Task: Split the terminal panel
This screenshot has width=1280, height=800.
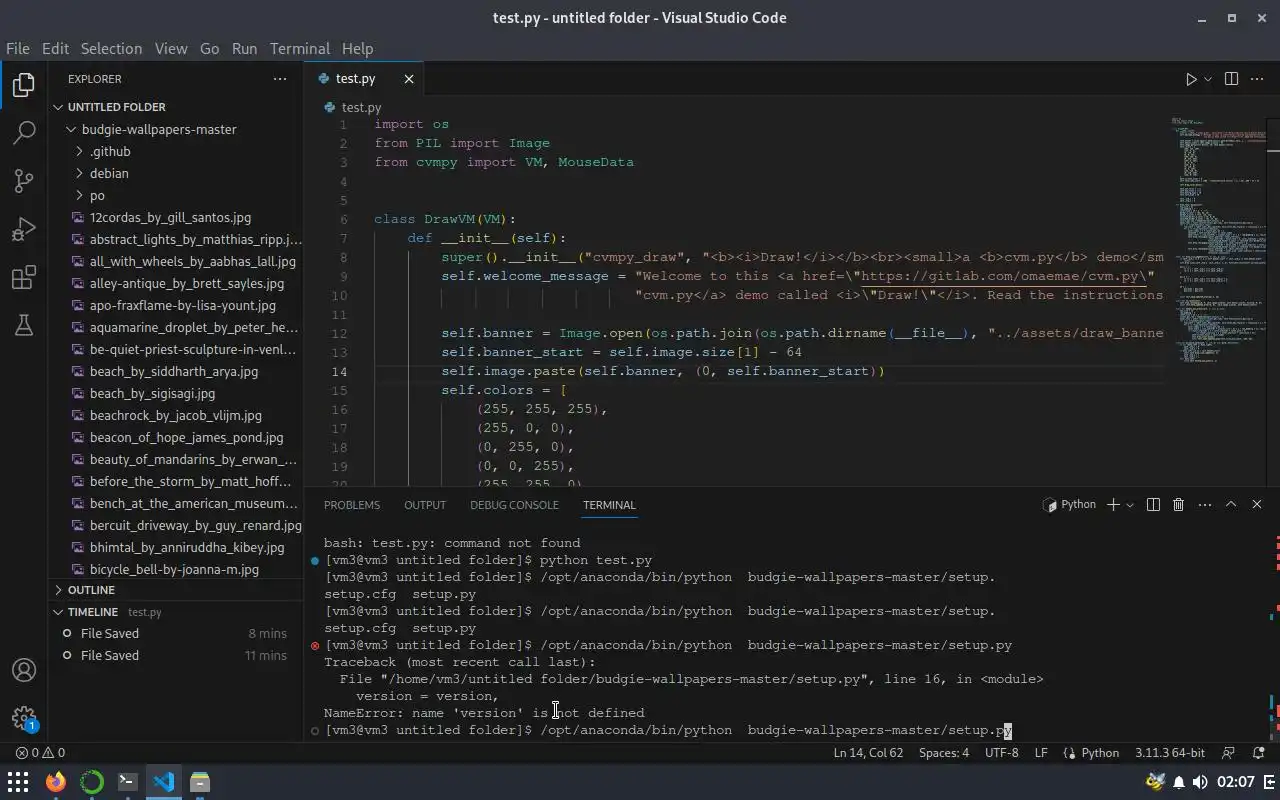Action: (x=1153, y=505)
